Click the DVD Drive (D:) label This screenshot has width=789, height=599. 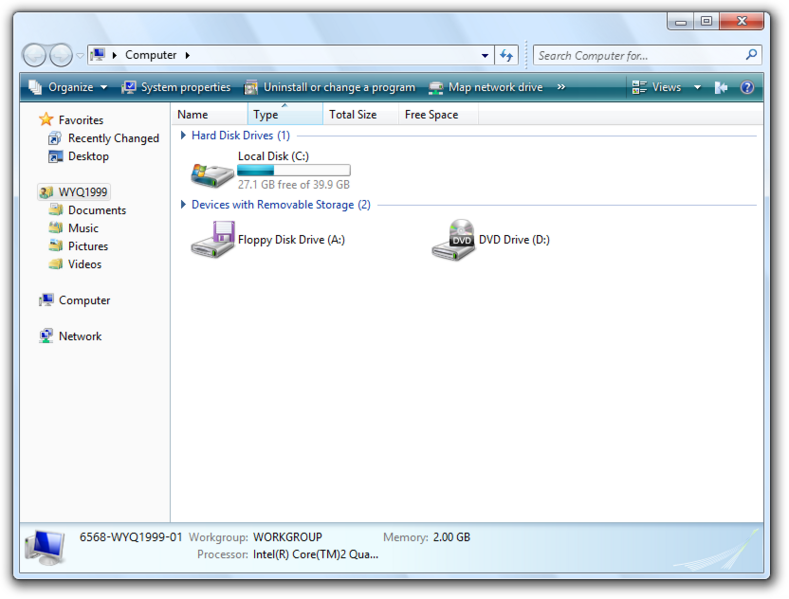tap(514, 240)
